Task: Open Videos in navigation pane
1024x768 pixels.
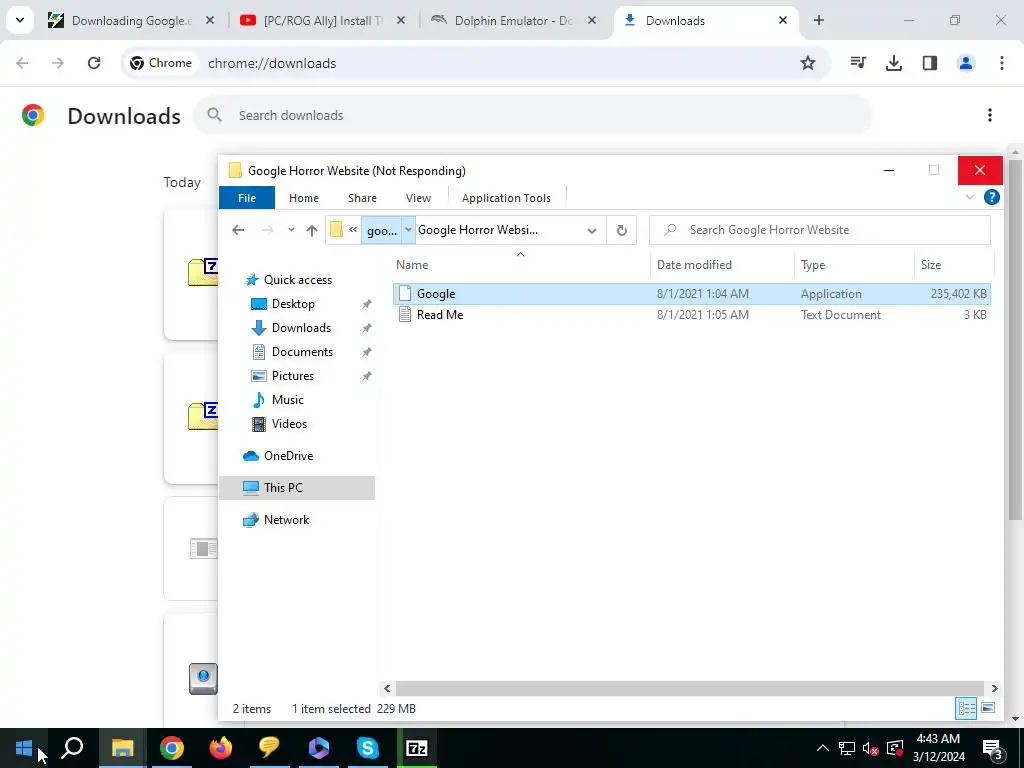Action: click(289, 424)
